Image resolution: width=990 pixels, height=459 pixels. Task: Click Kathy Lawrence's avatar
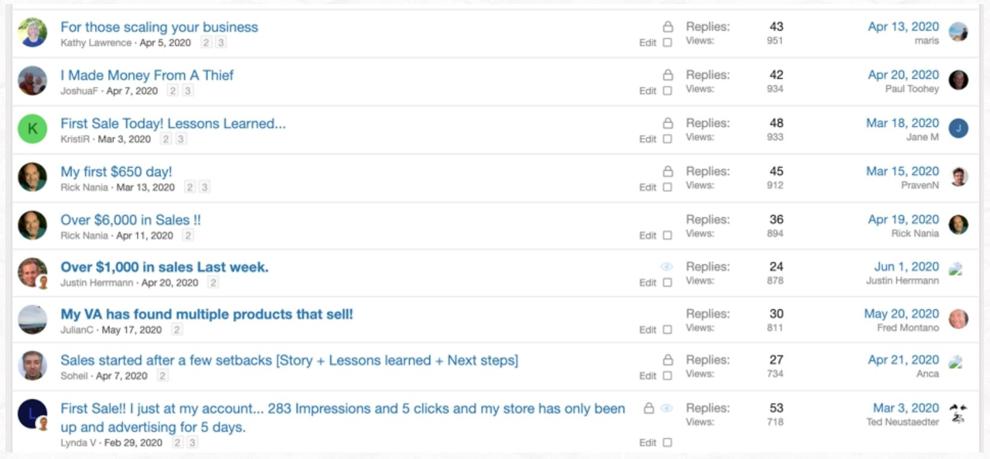[32, 32]
